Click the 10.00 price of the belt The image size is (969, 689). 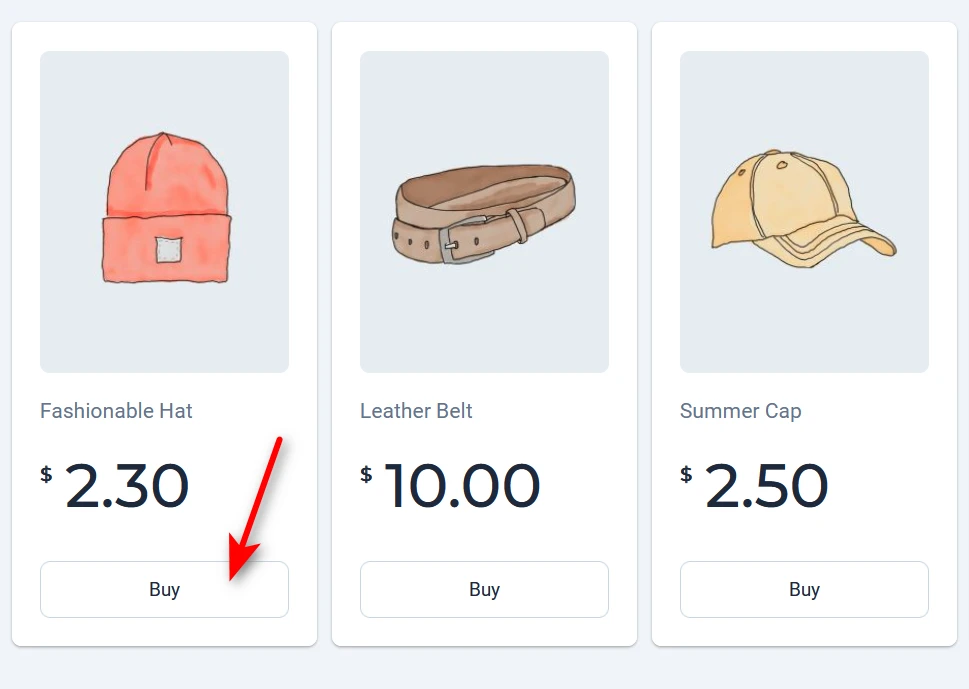pos(462,487)
